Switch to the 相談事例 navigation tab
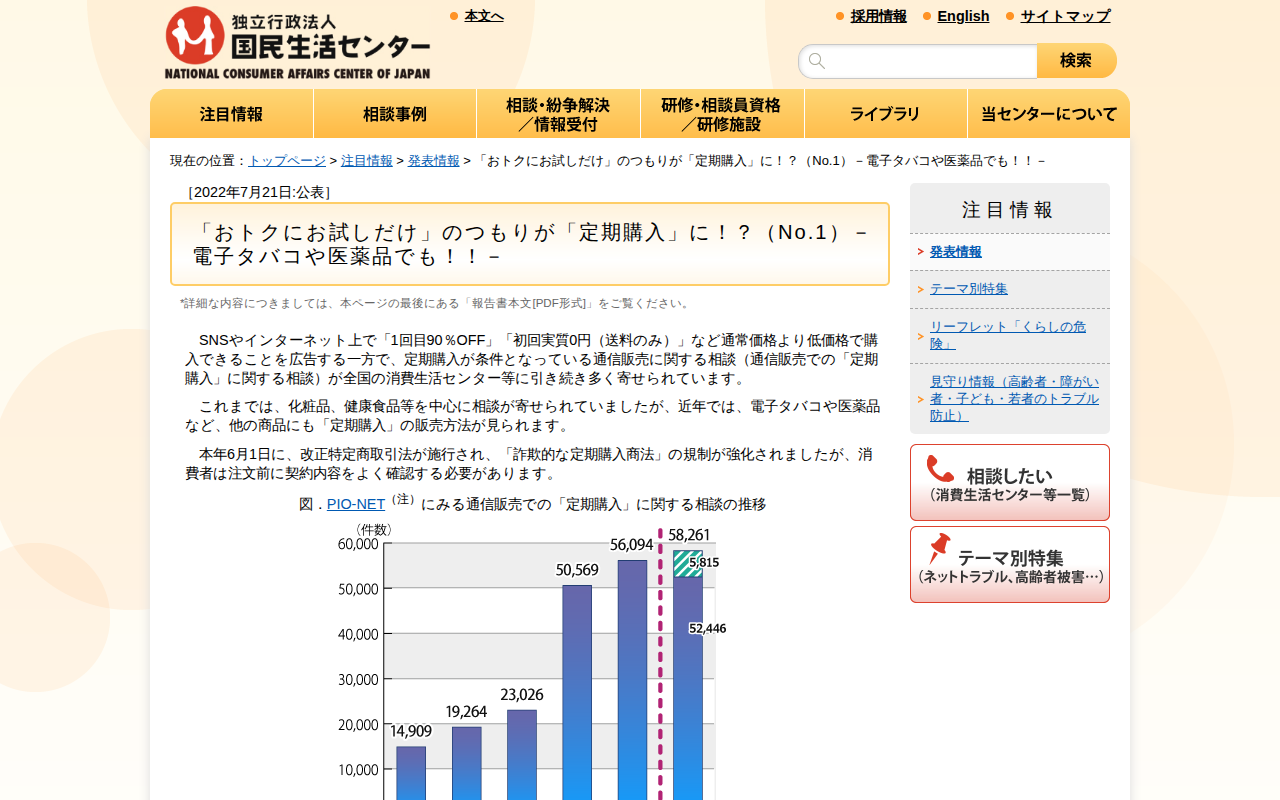 click(x=395, y=113)
